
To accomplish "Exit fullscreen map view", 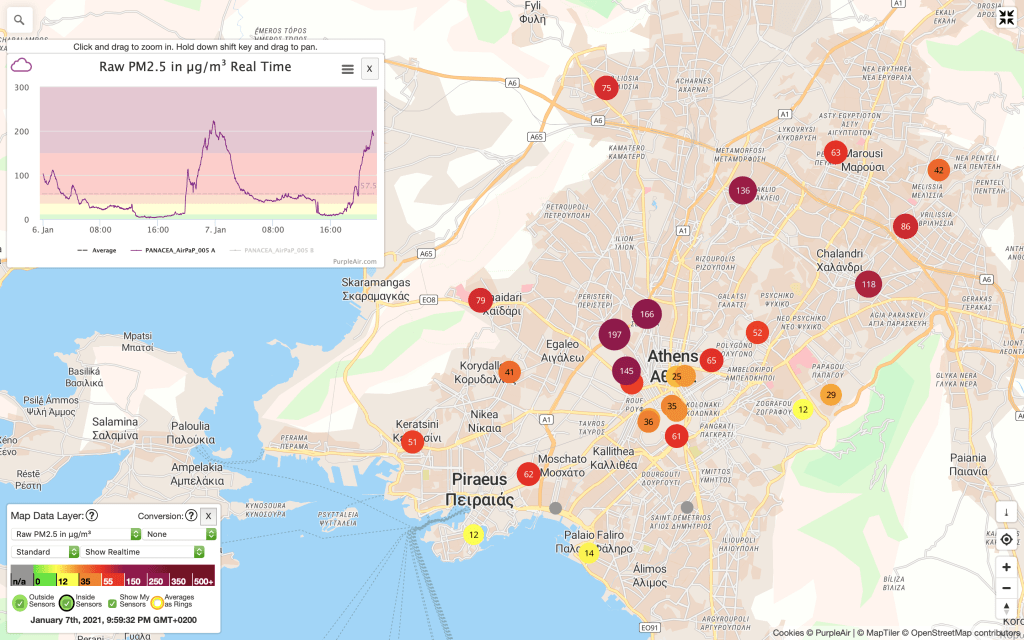I will click(1006, 18).
